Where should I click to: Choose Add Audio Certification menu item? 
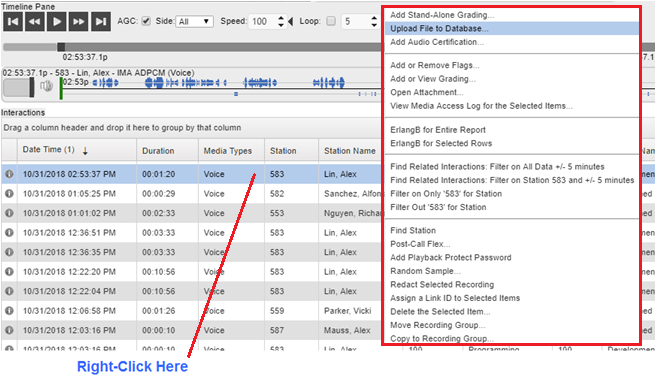512,42
